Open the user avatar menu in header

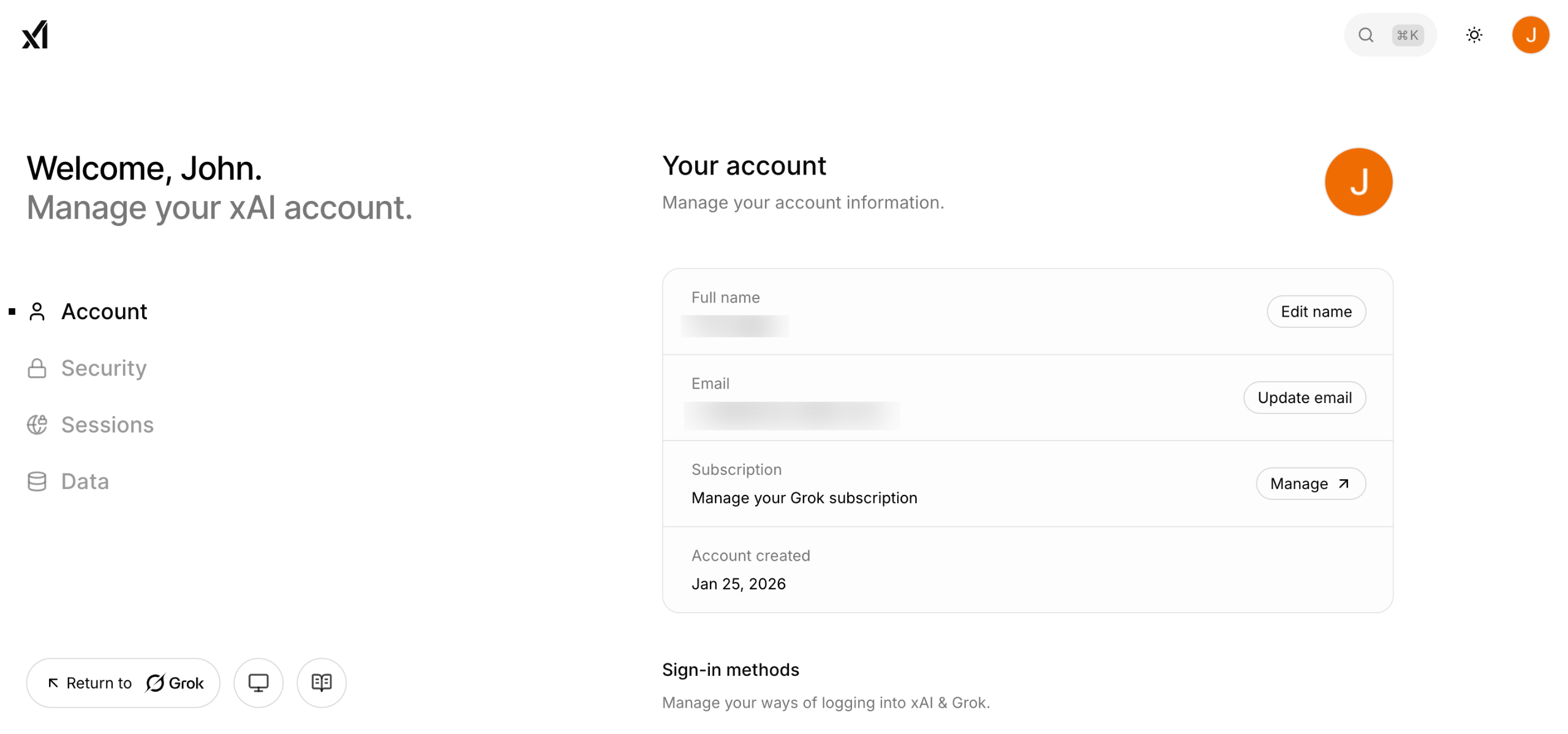tap(1529, 35)
